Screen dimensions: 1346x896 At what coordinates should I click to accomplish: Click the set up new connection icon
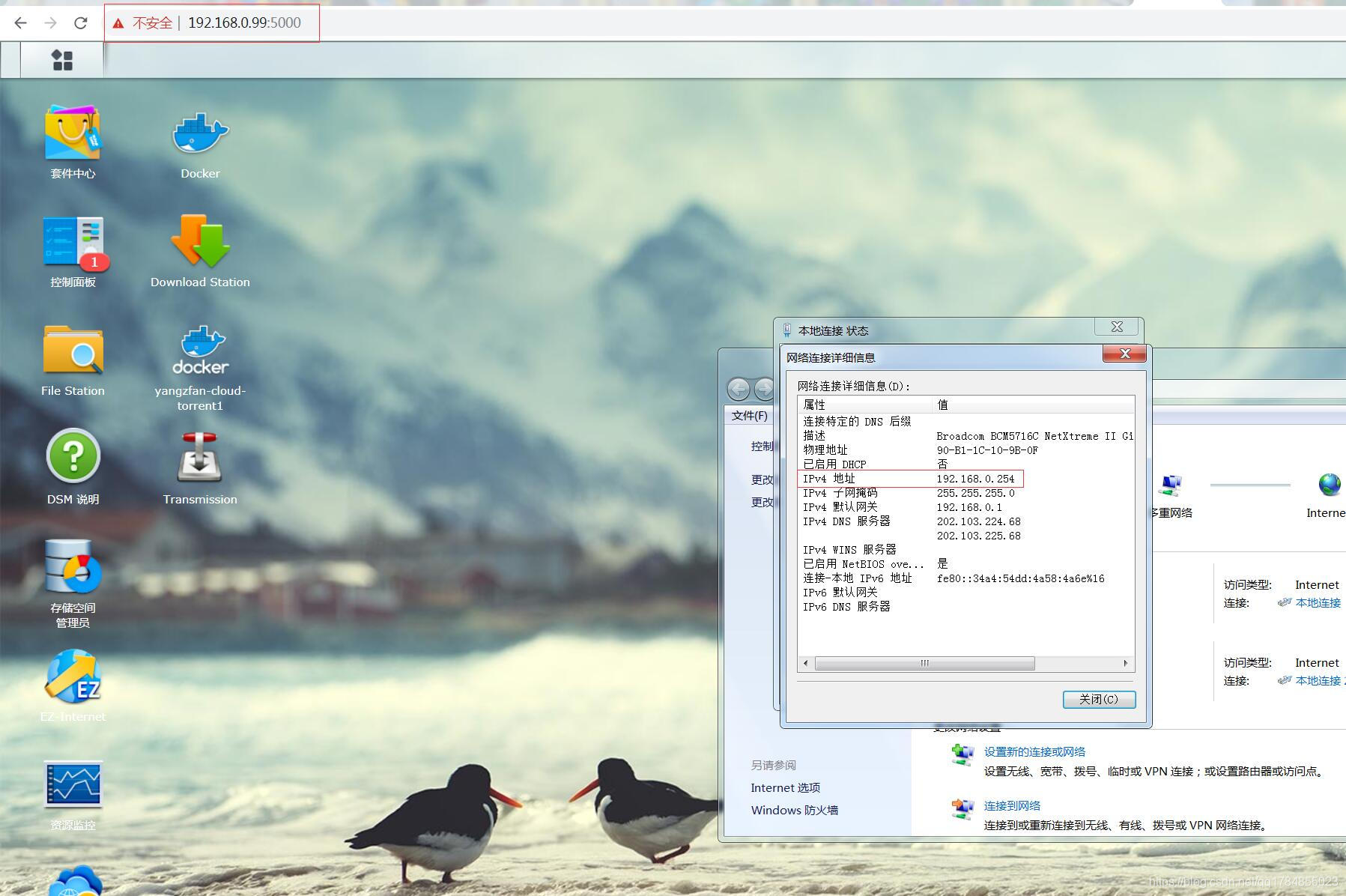[x=962, y=754]
